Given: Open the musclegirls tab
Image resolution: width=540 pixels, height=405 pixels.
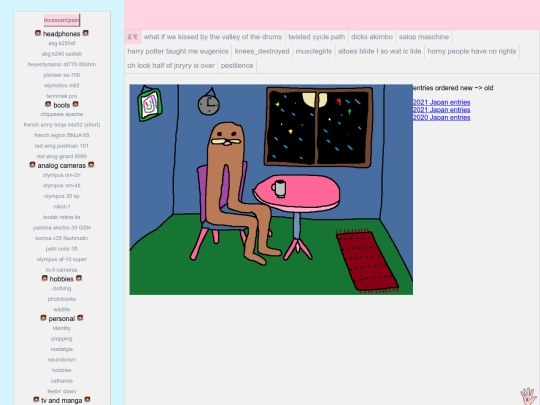Looking at the screenshot, I should [314, 51].
